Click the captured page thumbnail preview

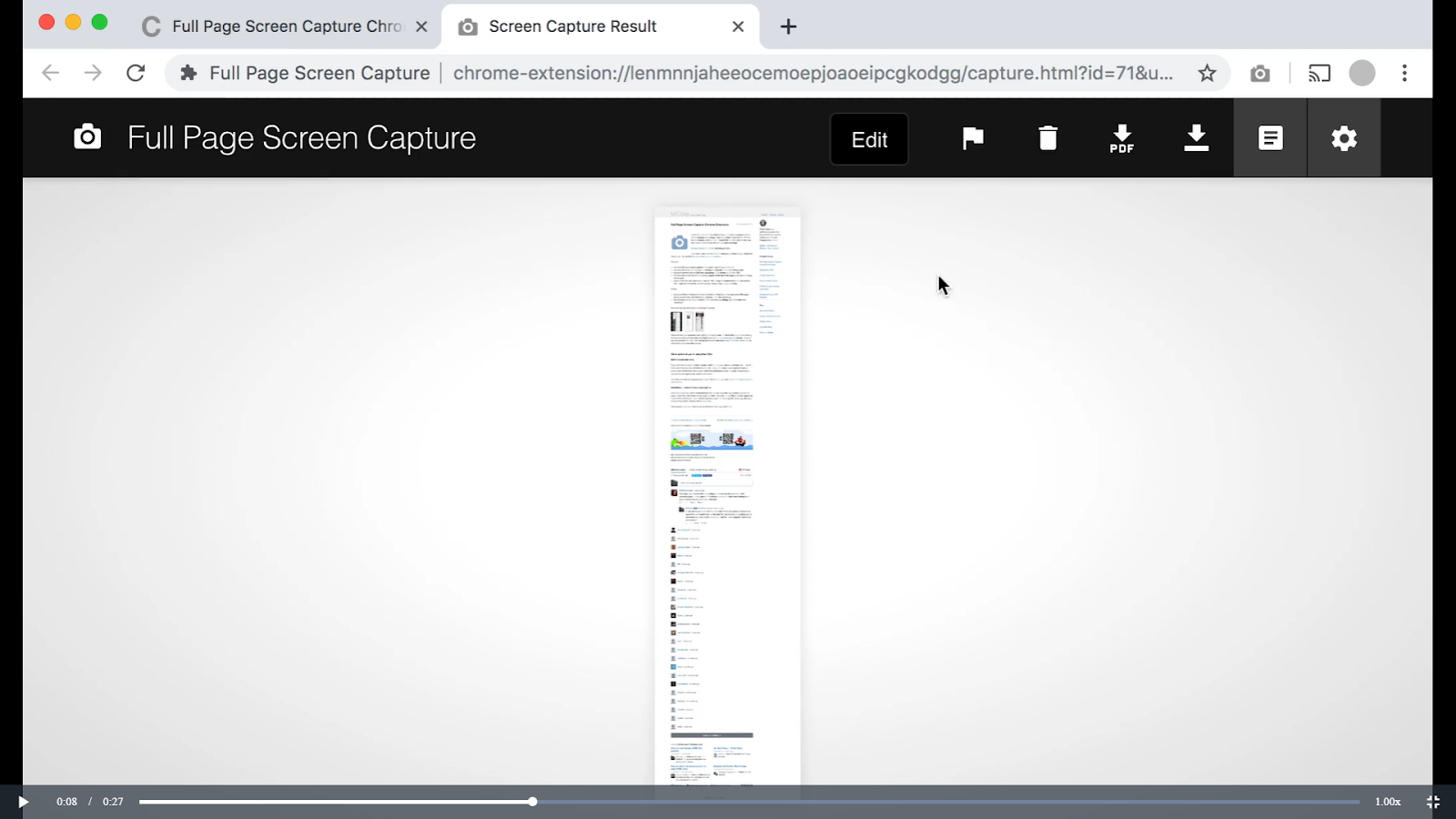[x=727, y=496]
